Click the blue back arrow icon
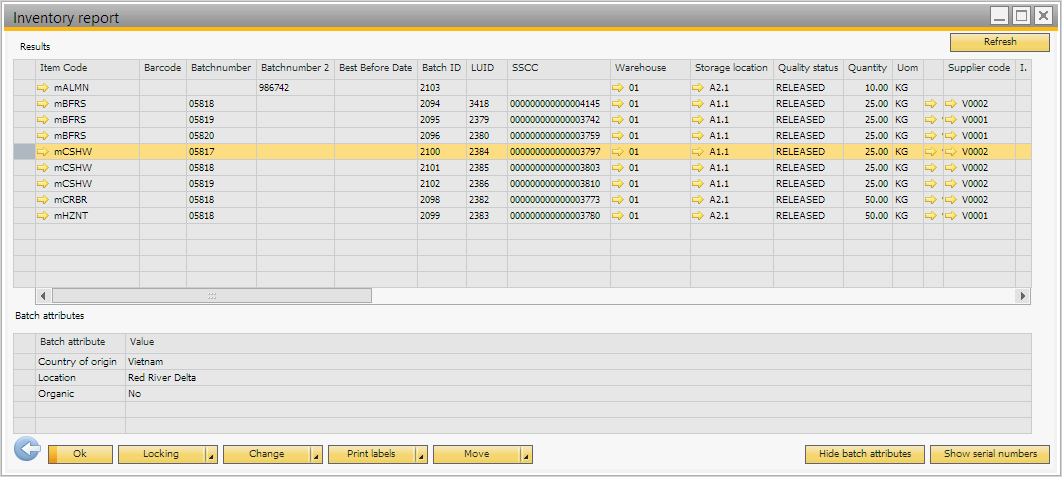The image size is (1062, 477). [26, 451]
